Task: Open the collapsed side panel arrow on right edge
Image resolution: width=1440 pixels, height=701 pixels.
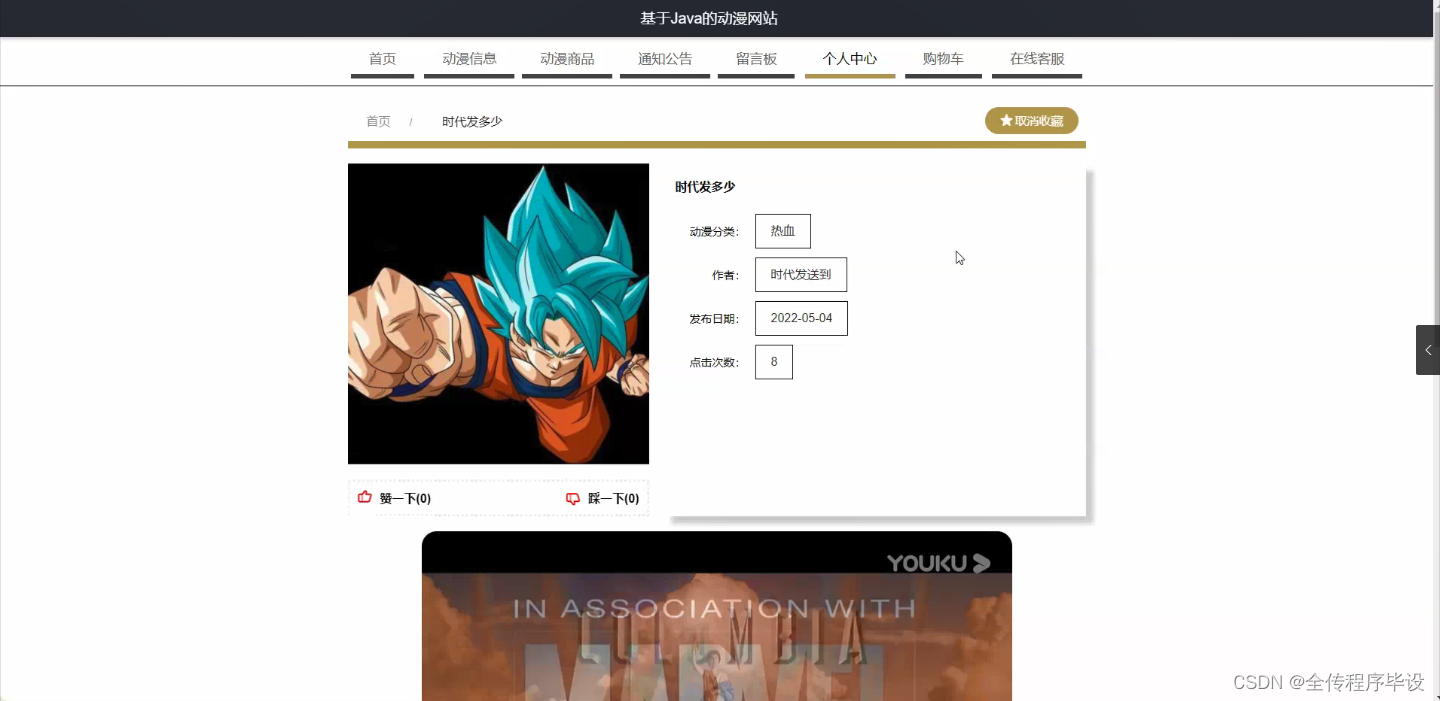Action: pos(1428,349)
